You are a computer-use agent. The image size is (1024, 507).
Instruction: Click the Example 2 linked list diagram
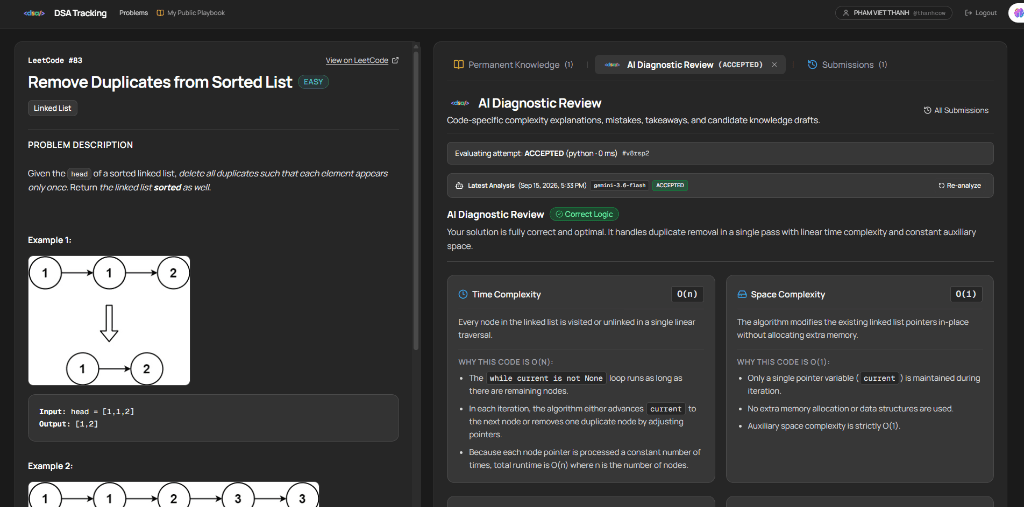click(173, 495)
